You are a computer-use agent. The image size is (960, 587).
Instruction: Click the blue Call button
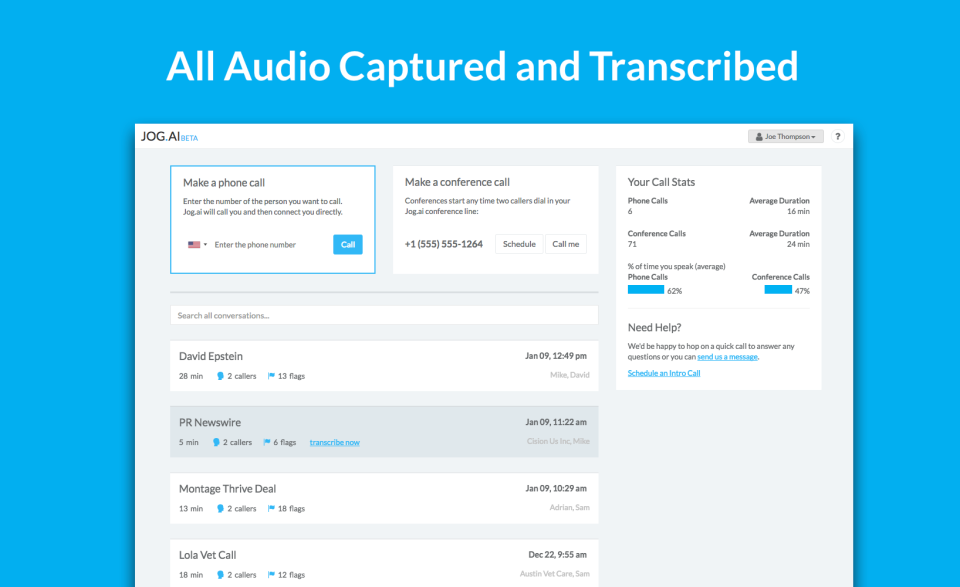point(347,243)
